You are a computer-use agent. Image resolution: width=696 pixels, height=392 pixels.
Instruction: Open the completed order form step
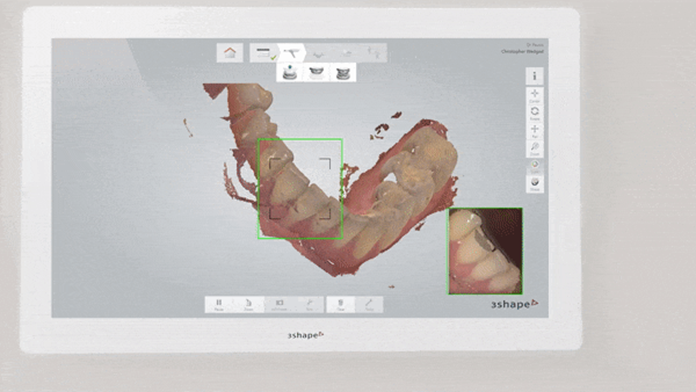[x=264, y=53]
